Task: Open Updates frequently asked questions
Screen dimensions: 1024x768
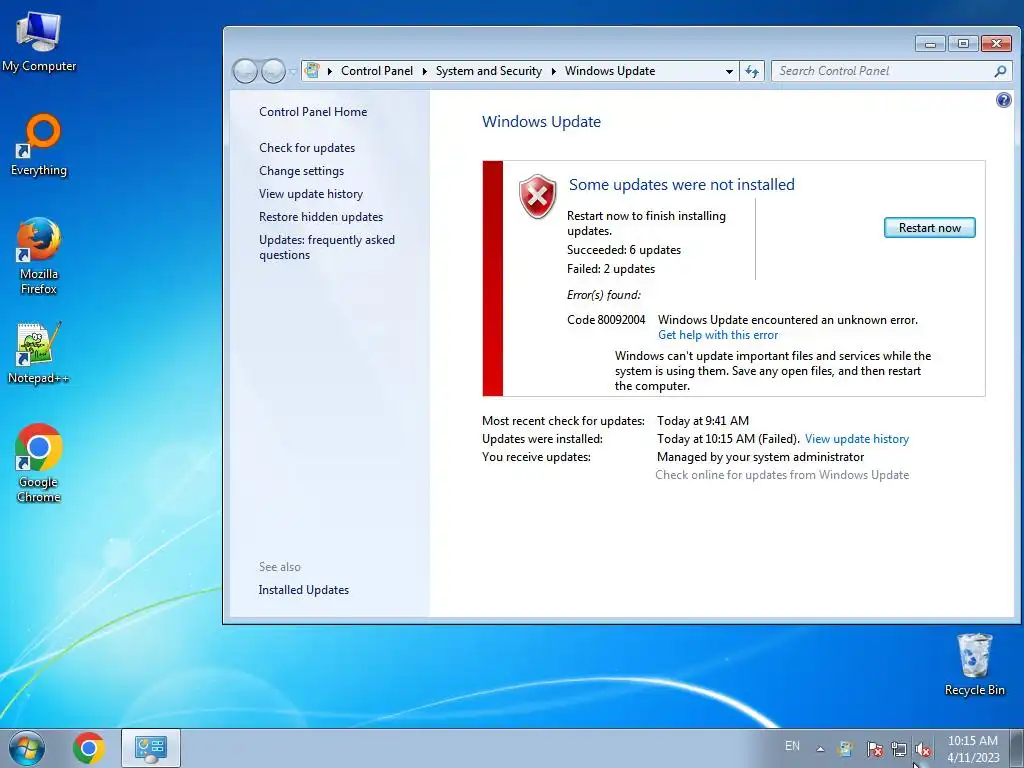Action: point(327,247)
